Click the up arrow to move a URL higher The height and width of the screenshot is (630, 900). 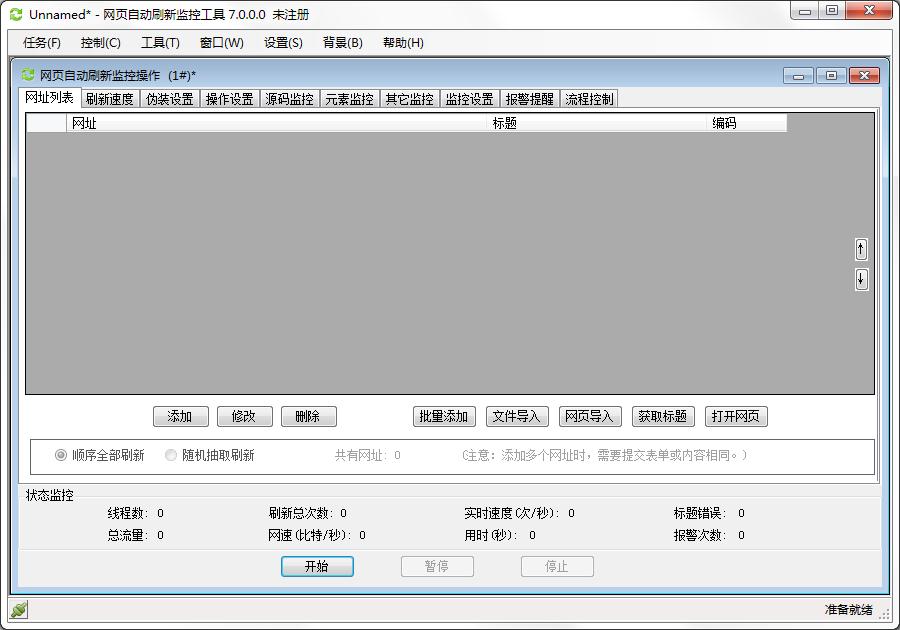[x=861, y=249]
